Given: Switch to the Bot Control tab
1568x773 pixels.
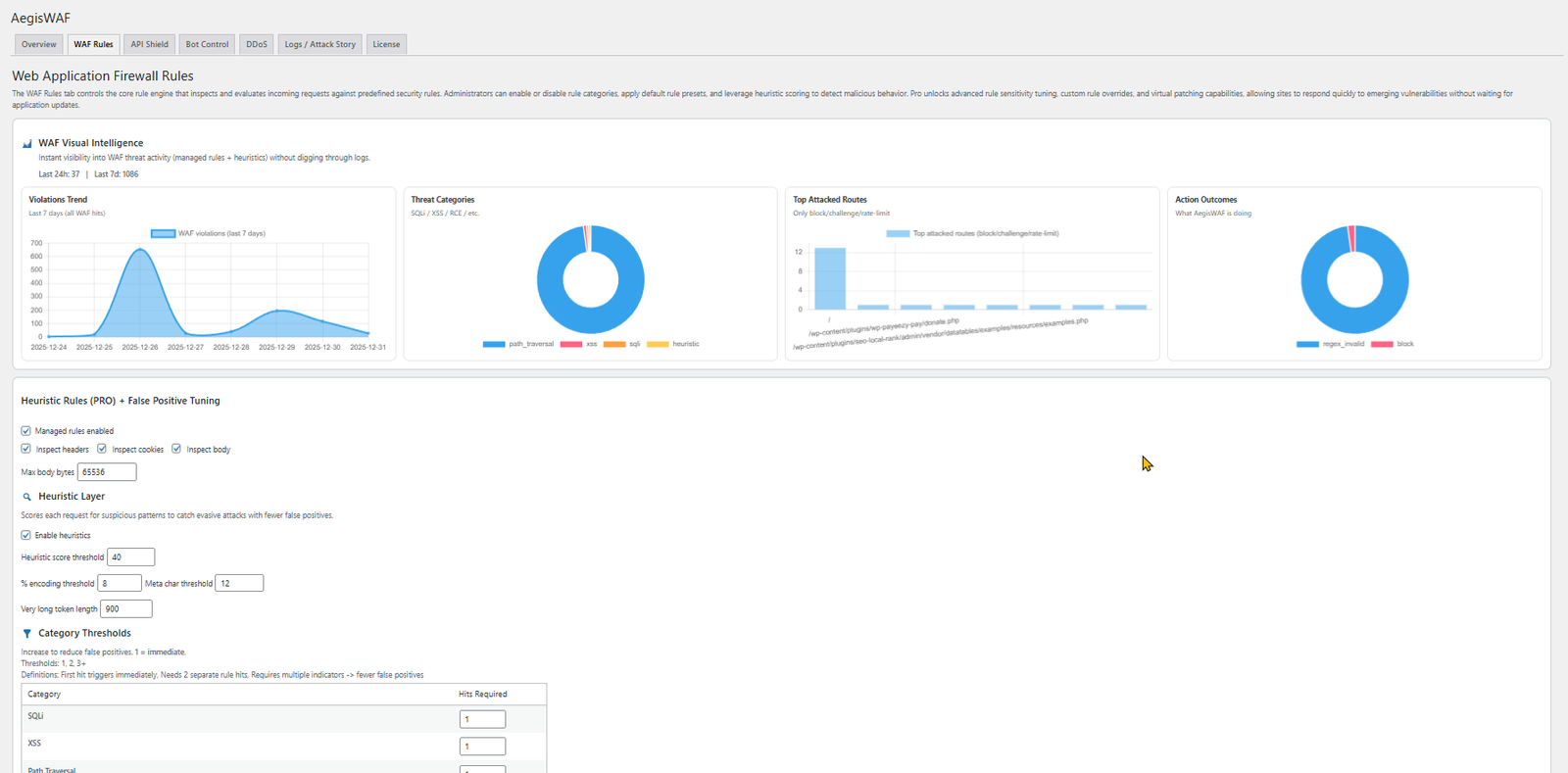Looking at the screenshot, I should pyautogui.click(x=207, y=44).
